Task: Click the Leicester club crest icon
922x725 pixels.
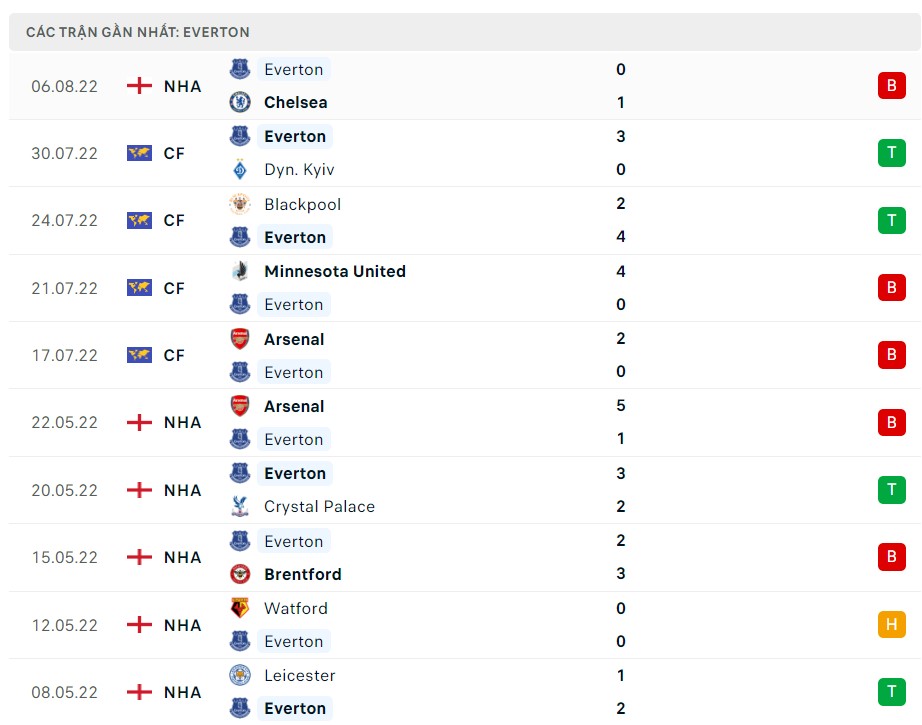Action: pos(240,675)
